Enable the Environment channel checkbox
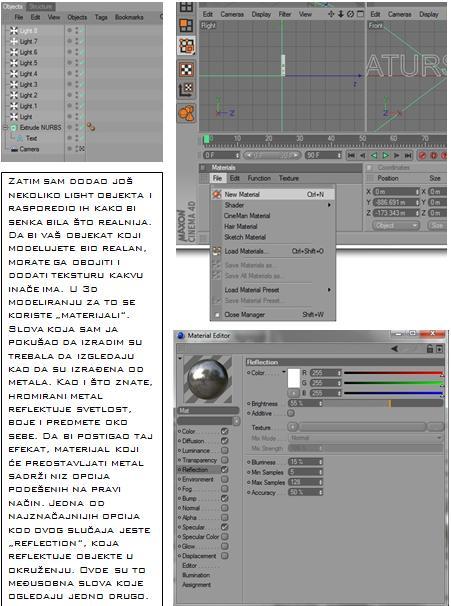 tap(225, 479)
